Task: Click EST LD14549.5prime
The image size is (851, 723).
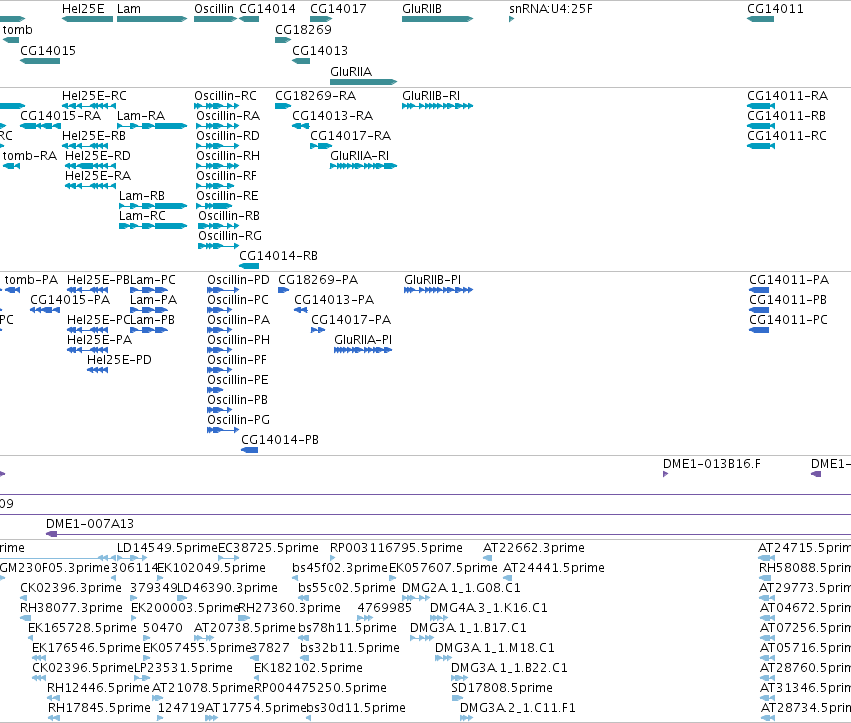Action: [x=167, y=548]
